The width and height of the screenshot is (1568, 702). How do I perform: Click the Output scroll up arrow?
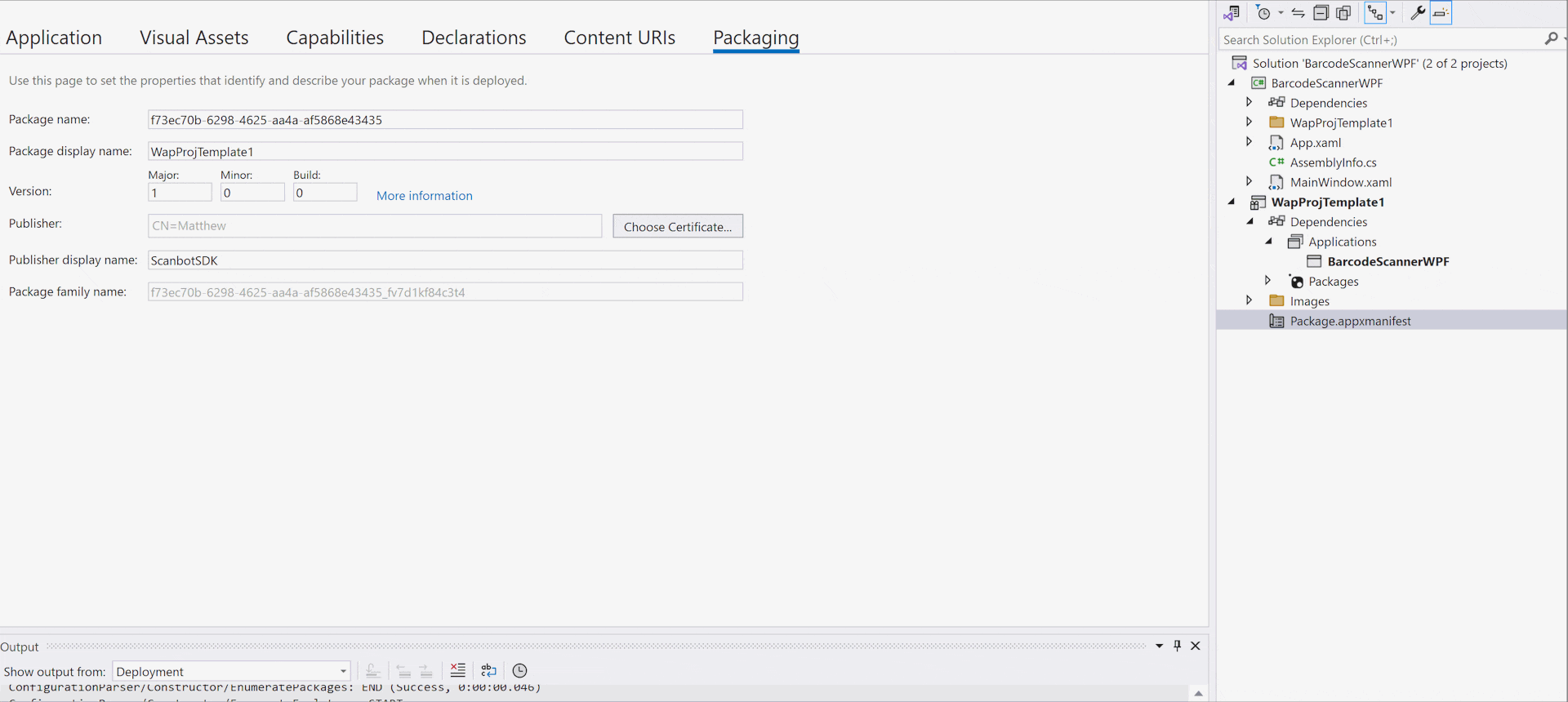coord(1198,694)
